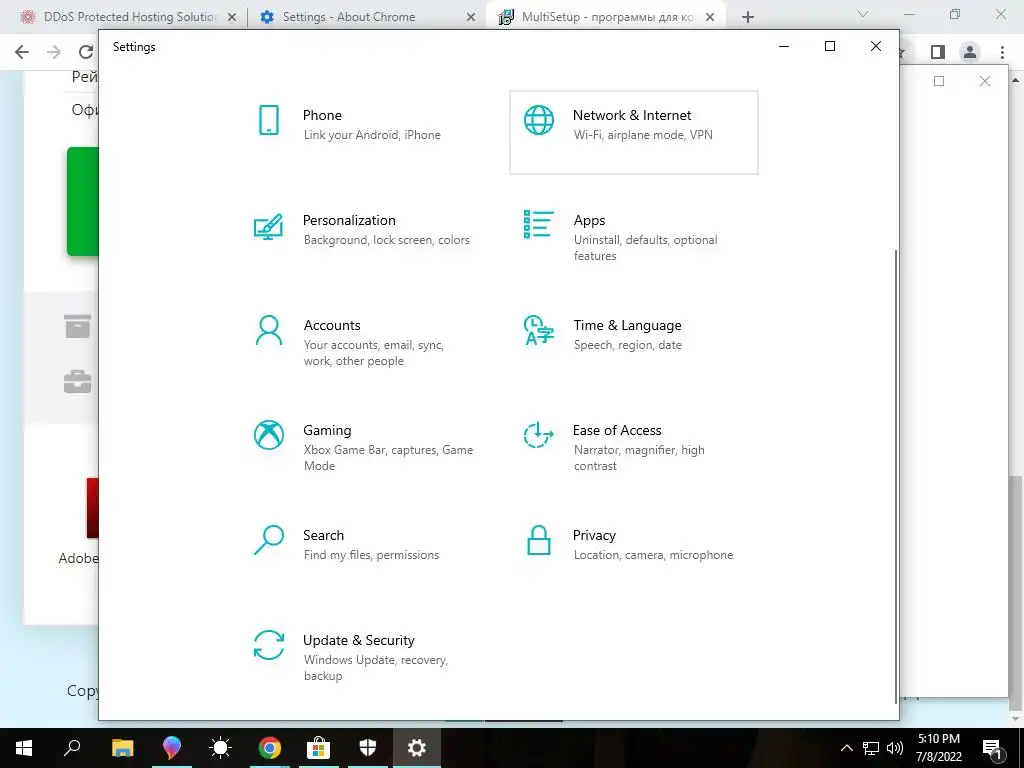Click the Time & Language icon

pyautogui.click(x=539, y=330)
